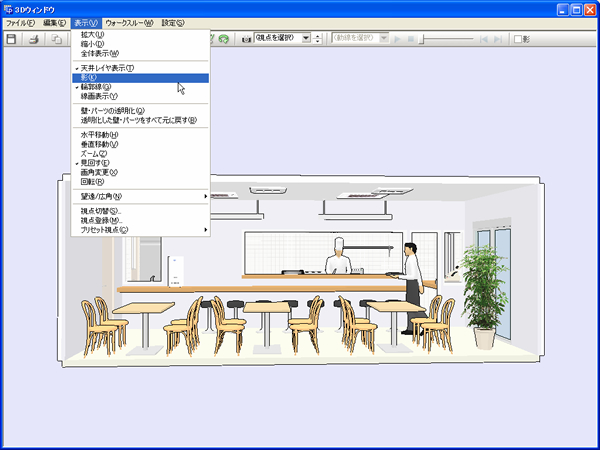Open 視点切替(S)... dialog
Viewport: 600px width, 450px height.
pos(140,211)
